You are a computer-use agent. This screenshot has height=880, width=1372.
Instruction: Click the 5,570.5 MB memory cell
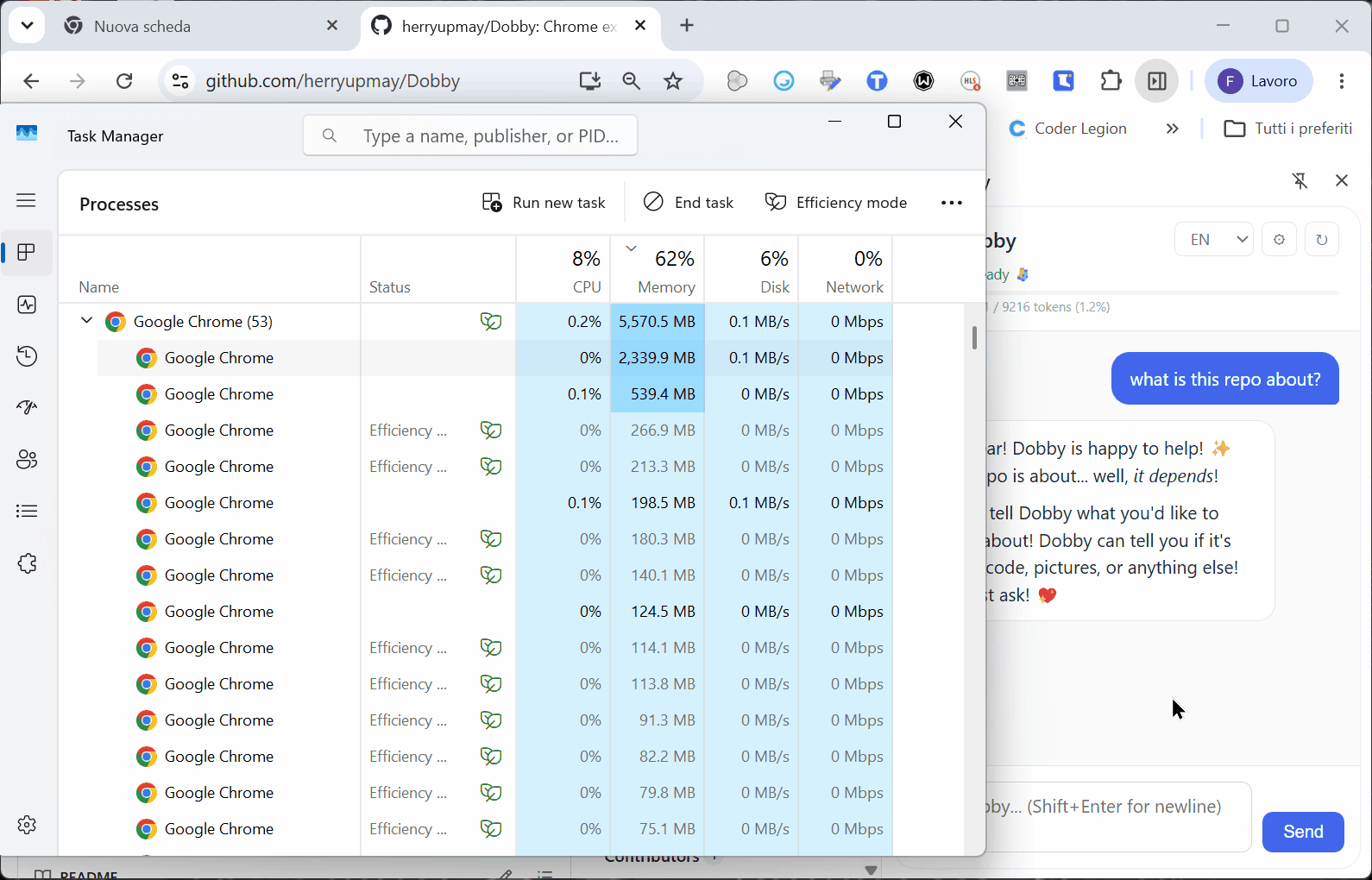[658, 322]
